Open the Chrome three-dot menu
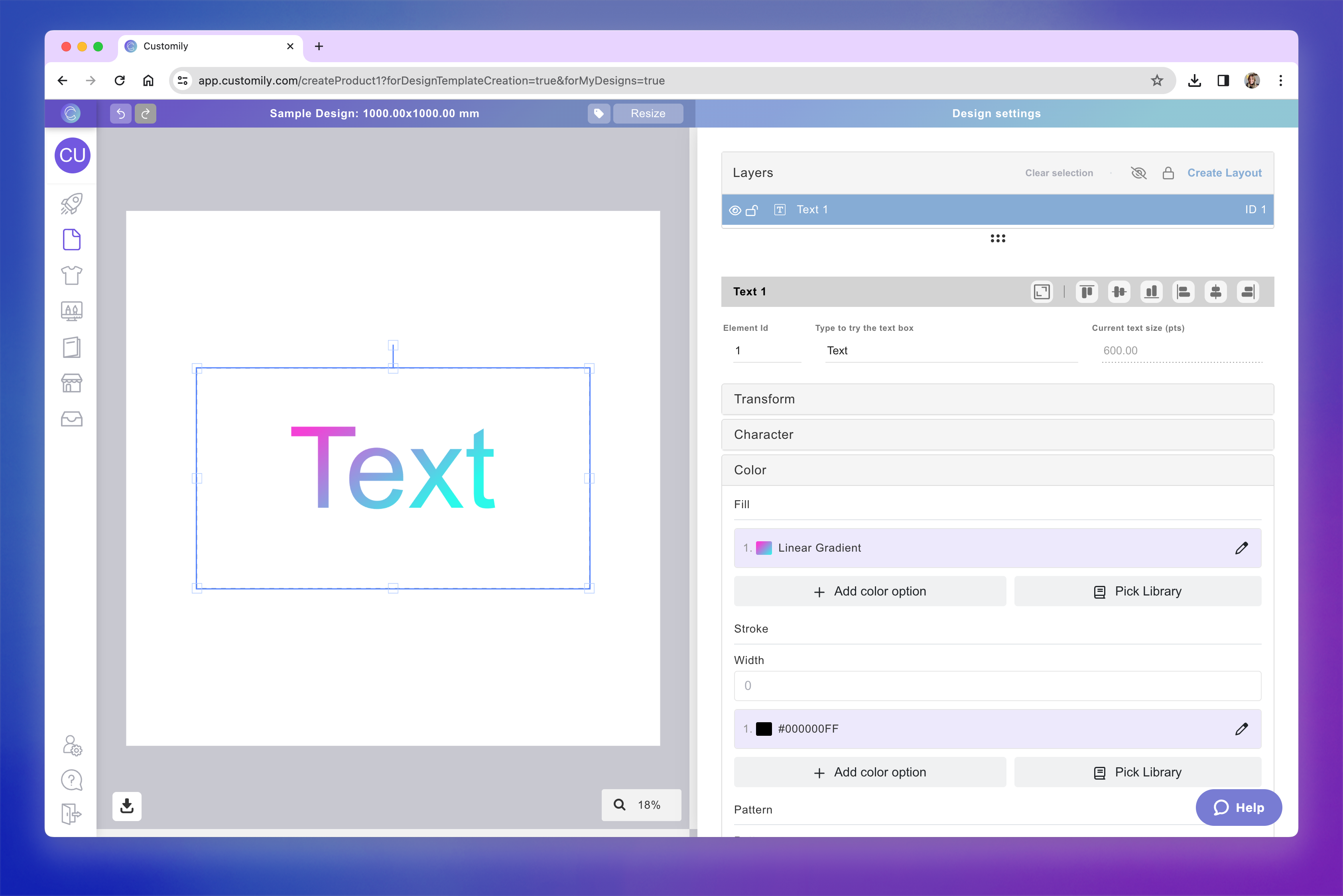 click(1281, 81)
